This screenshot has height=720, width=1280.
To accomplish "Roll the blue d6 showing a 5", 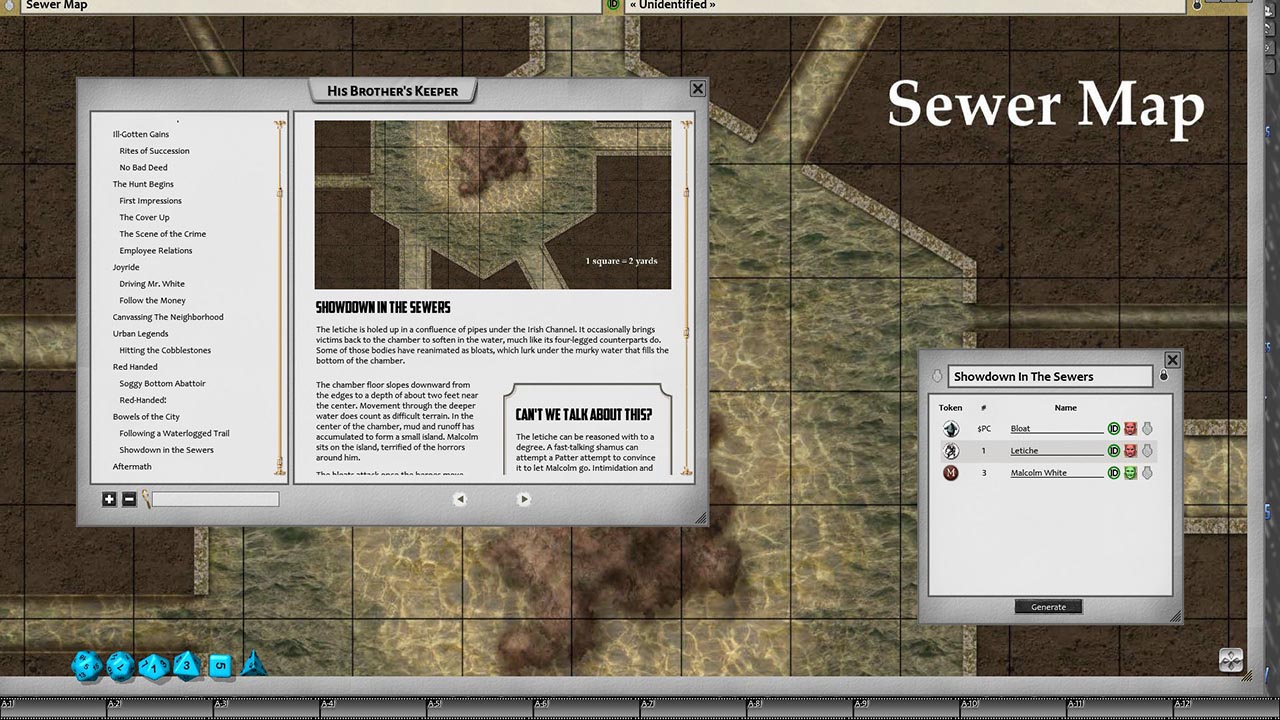I will (221, 666).
